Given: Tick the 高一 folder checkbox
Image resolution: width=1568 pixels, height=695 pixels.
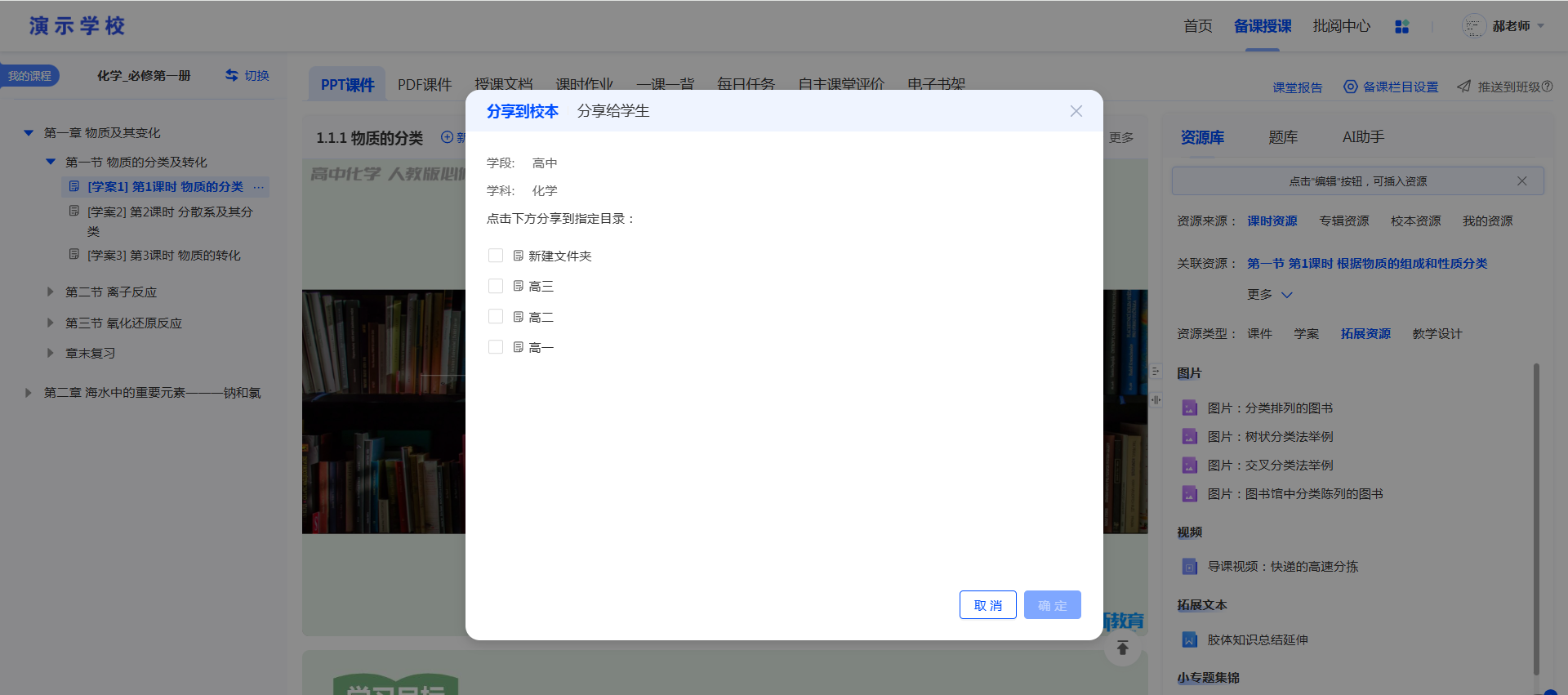Looking at the screenshot, I should [x=496, y=347].
